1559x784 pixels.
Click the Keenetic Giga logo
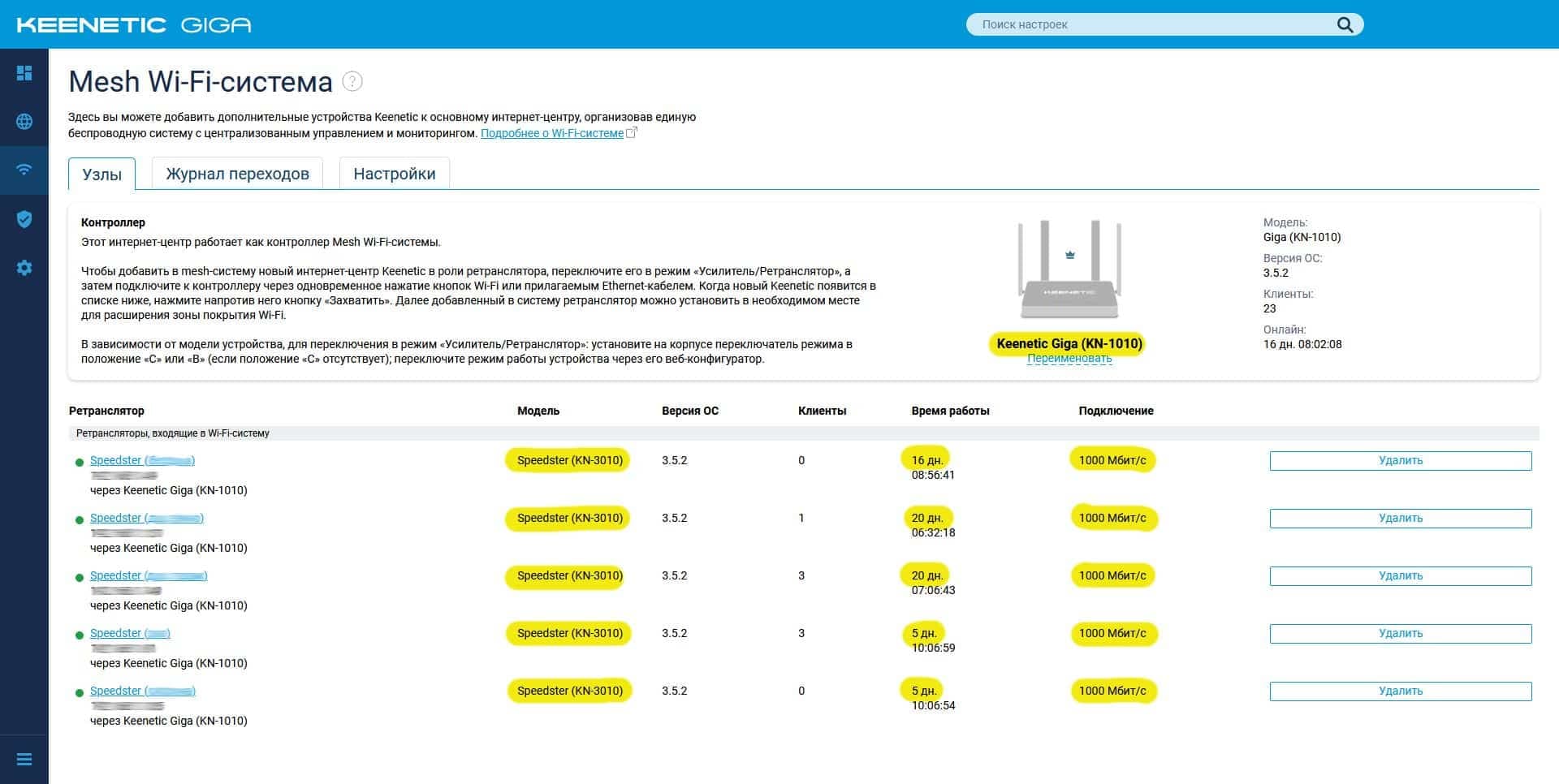coord(134,25)
